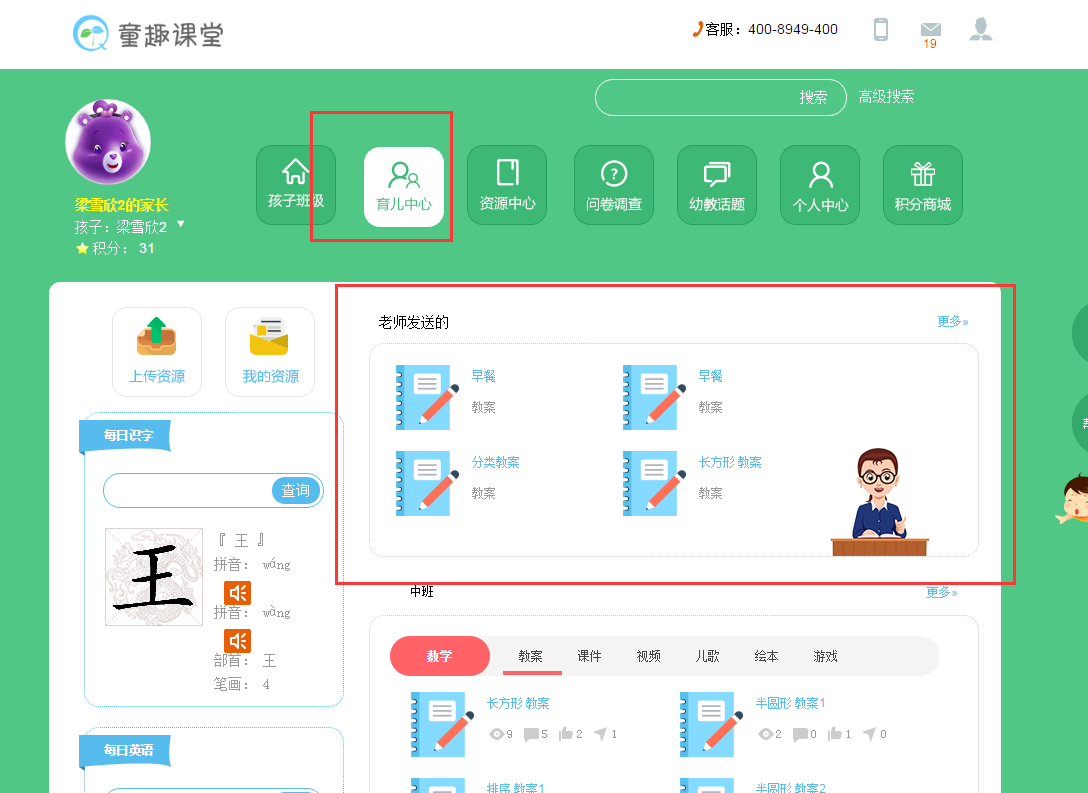Screen dimensions: 1088x793
Task: Switch to the 游戏 tab
Action: tap(826, 656)
